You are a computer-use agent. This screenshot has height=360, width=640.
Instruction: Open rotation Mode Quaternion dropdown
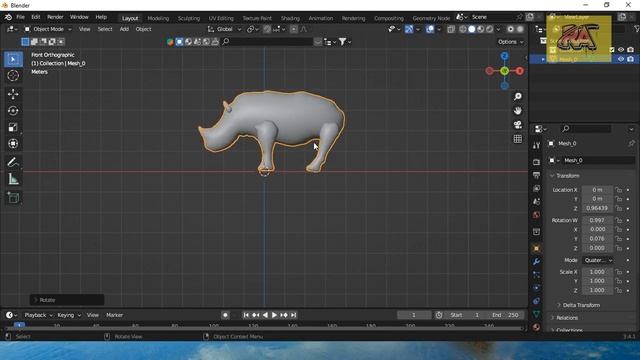coord(598,260)
